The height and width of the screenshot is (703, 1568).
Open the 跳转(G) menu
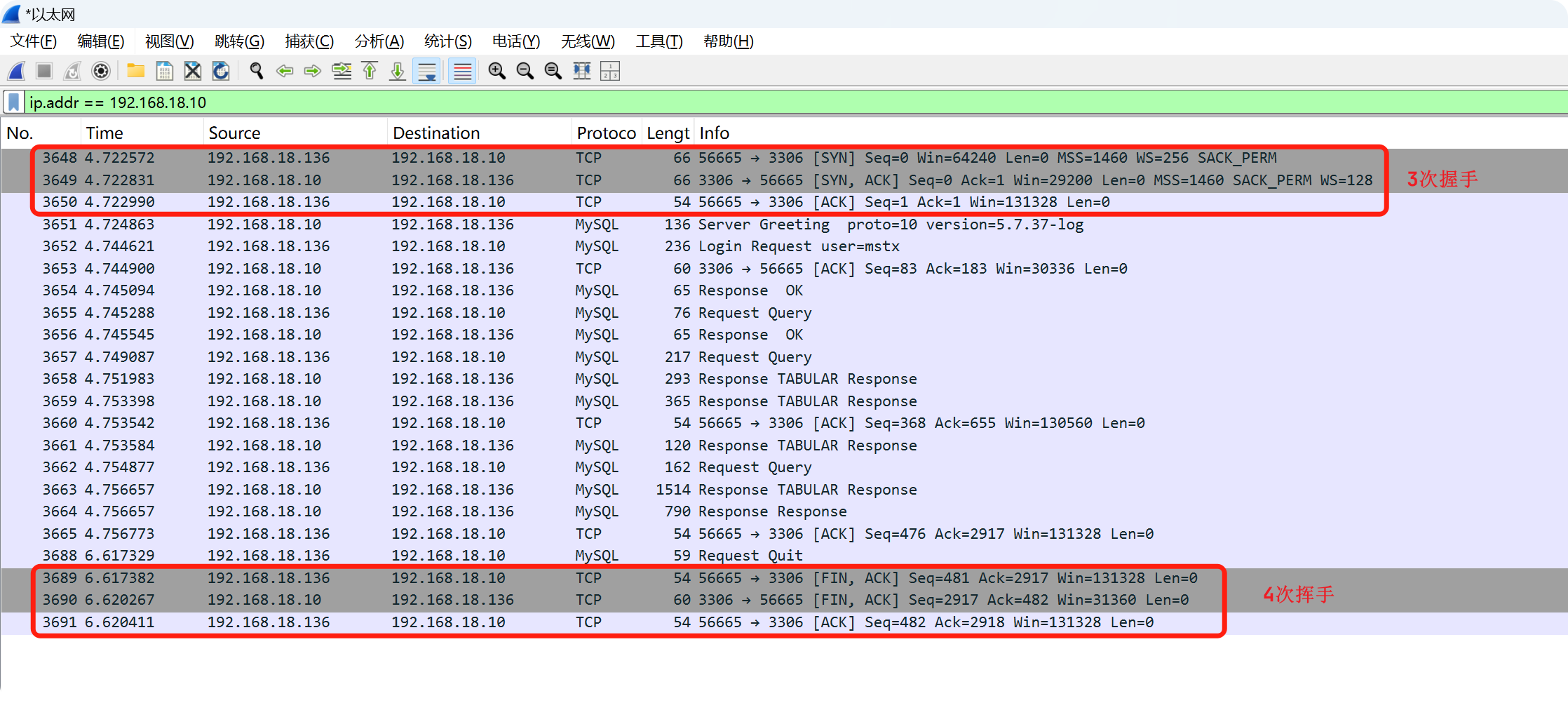(239, 41)
